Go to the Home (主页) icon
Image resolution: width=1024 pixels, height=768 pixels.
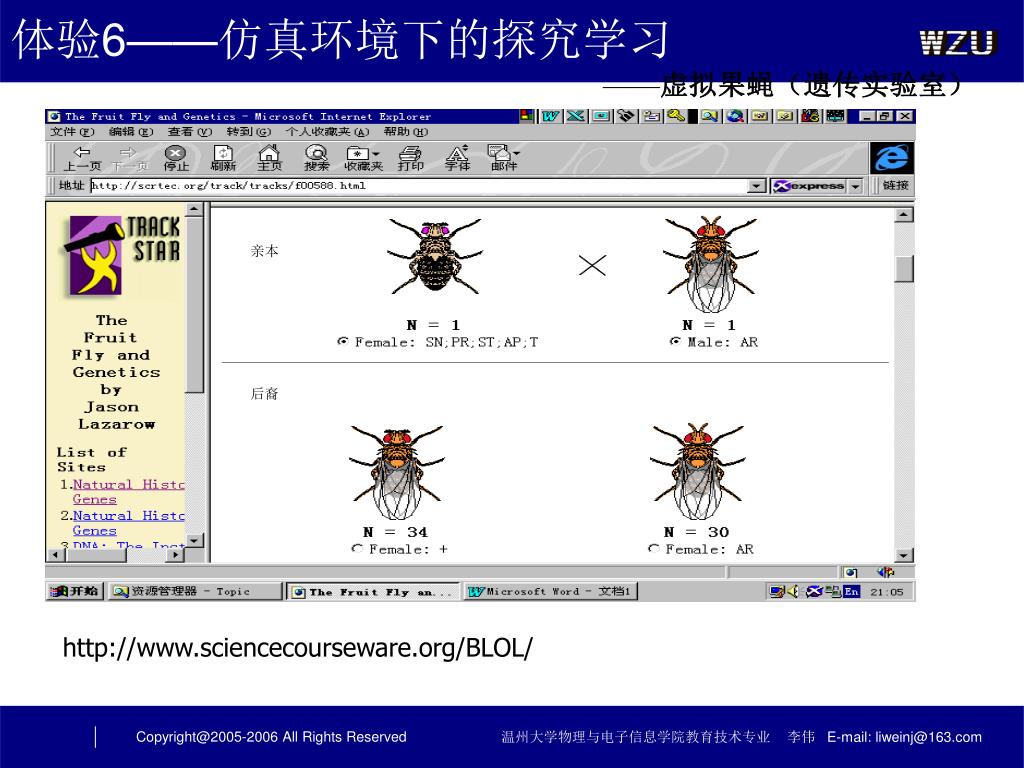269,159
